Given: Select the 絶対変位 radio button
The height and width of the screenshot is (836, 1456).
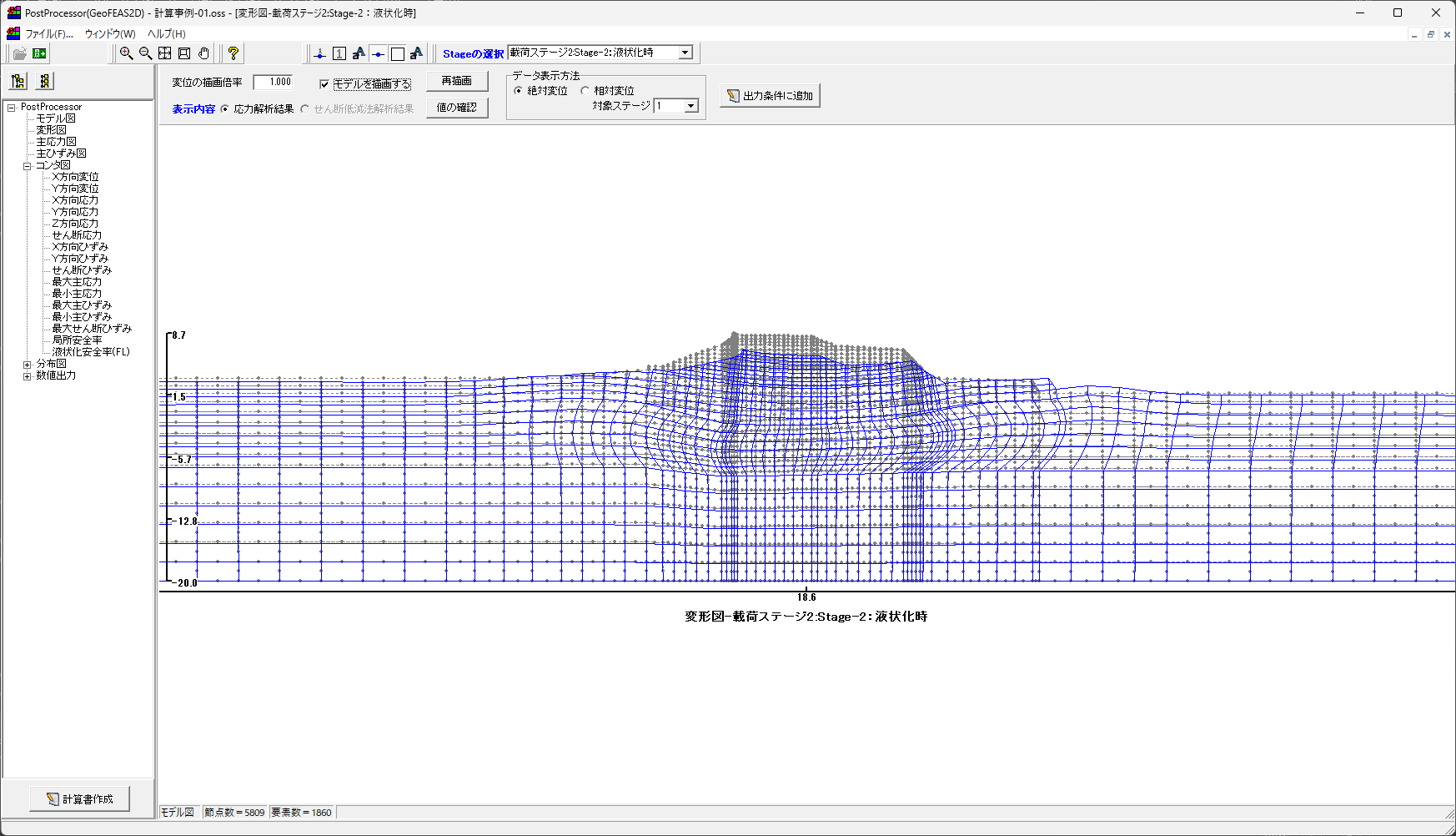Looking at the screenshot, I should pos(519,91).
